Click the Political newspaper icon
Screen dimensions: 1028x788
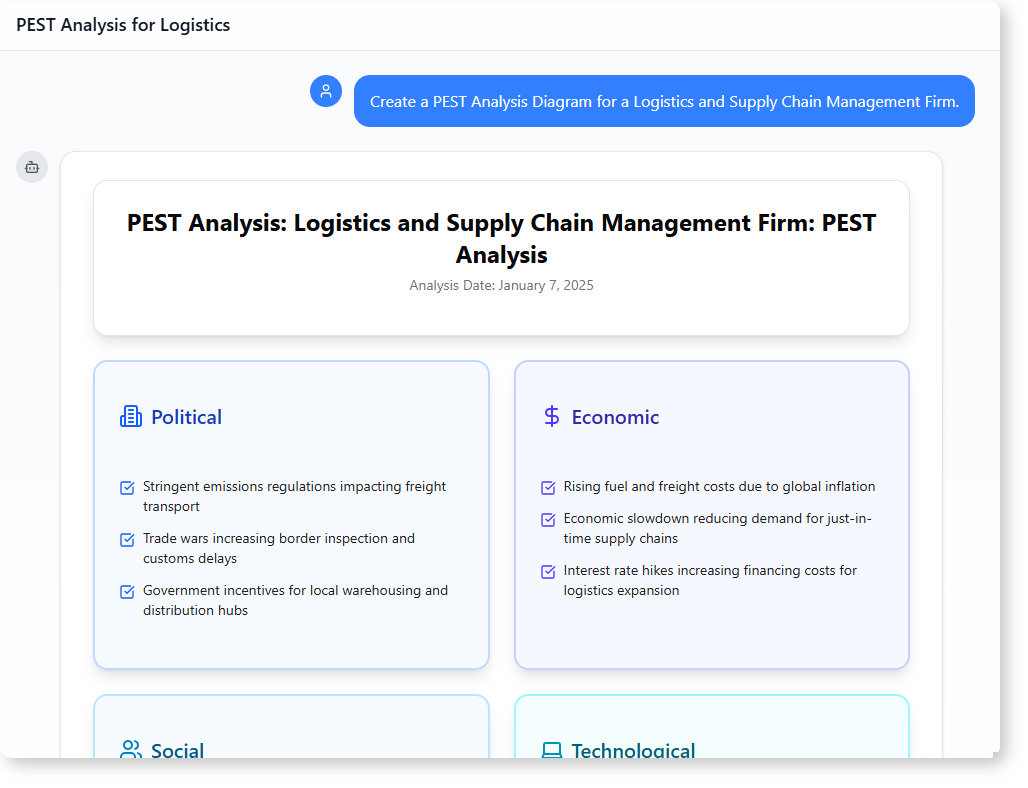[131, 417]
